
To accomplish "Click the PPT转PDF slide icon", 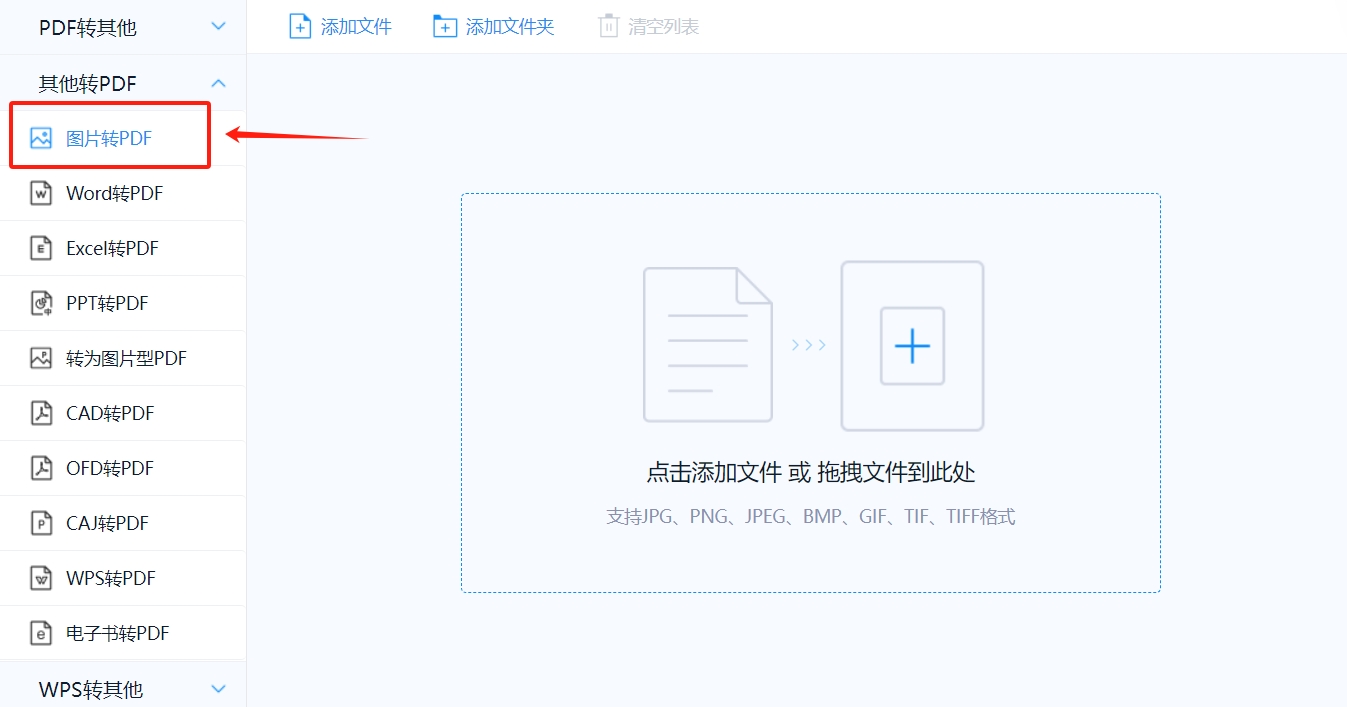I will [x=41, y=303].
